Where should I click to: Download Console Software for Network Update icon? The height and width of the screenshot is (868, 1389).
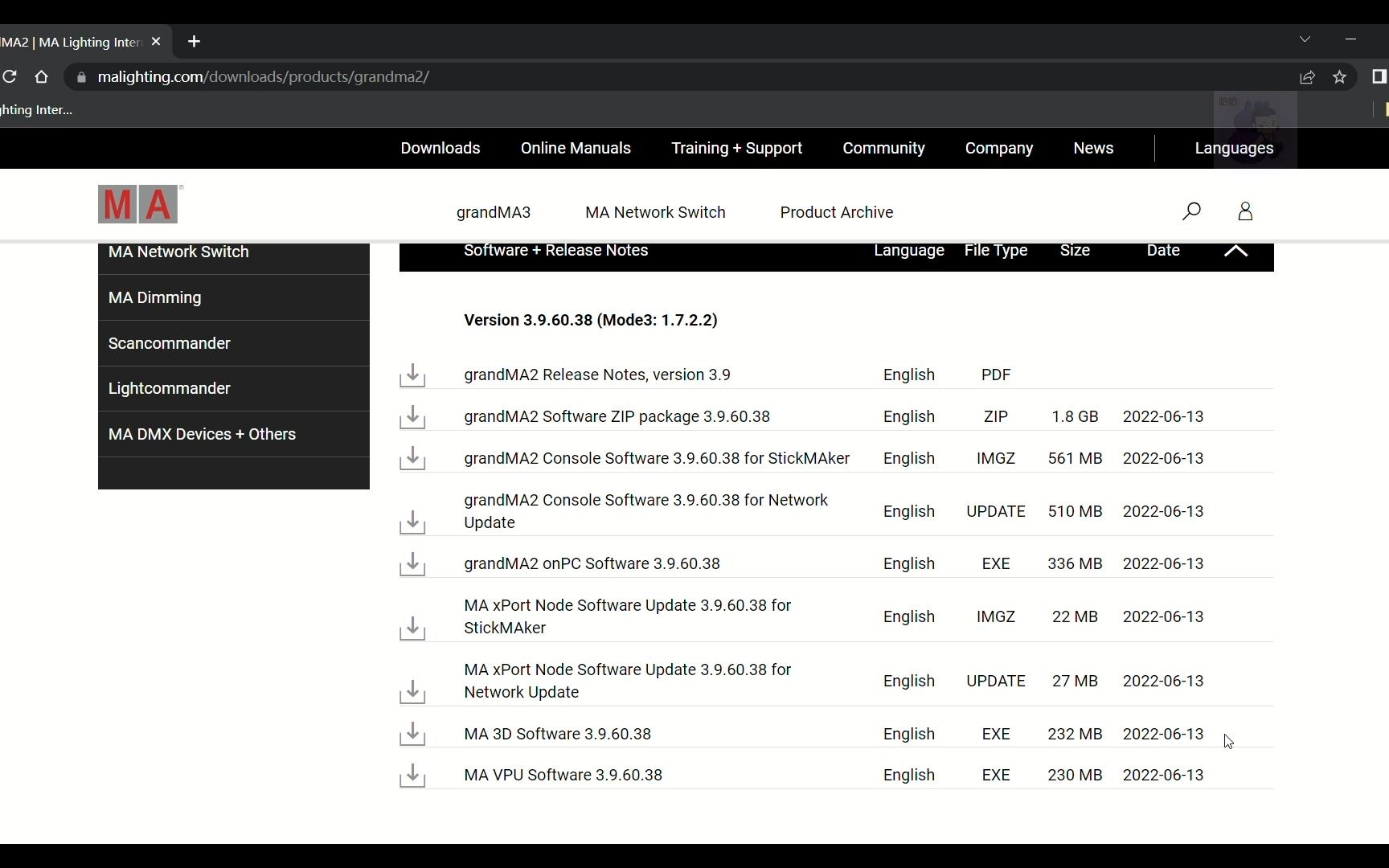pyautogui.click(x=412, y=522)
